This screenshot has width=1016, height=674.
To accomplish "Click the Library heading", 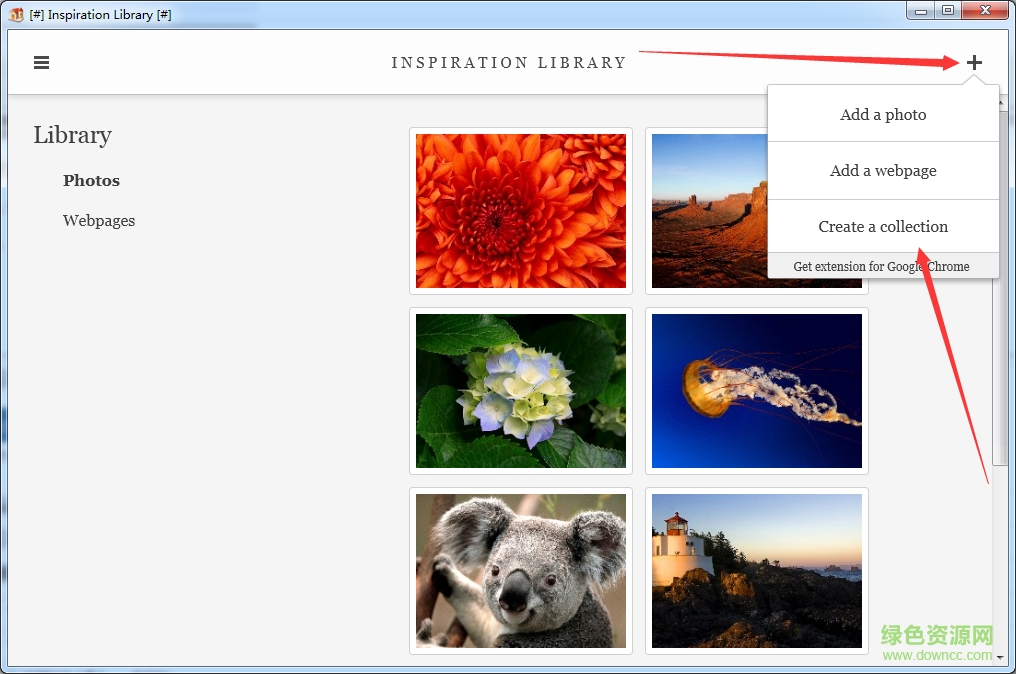I will 72,135.
